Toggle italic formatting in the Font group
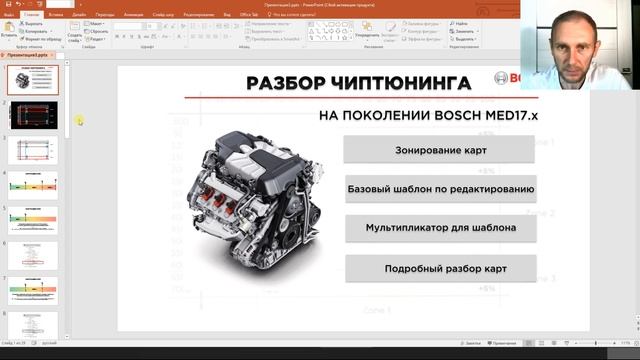 [x=124, y=37]
